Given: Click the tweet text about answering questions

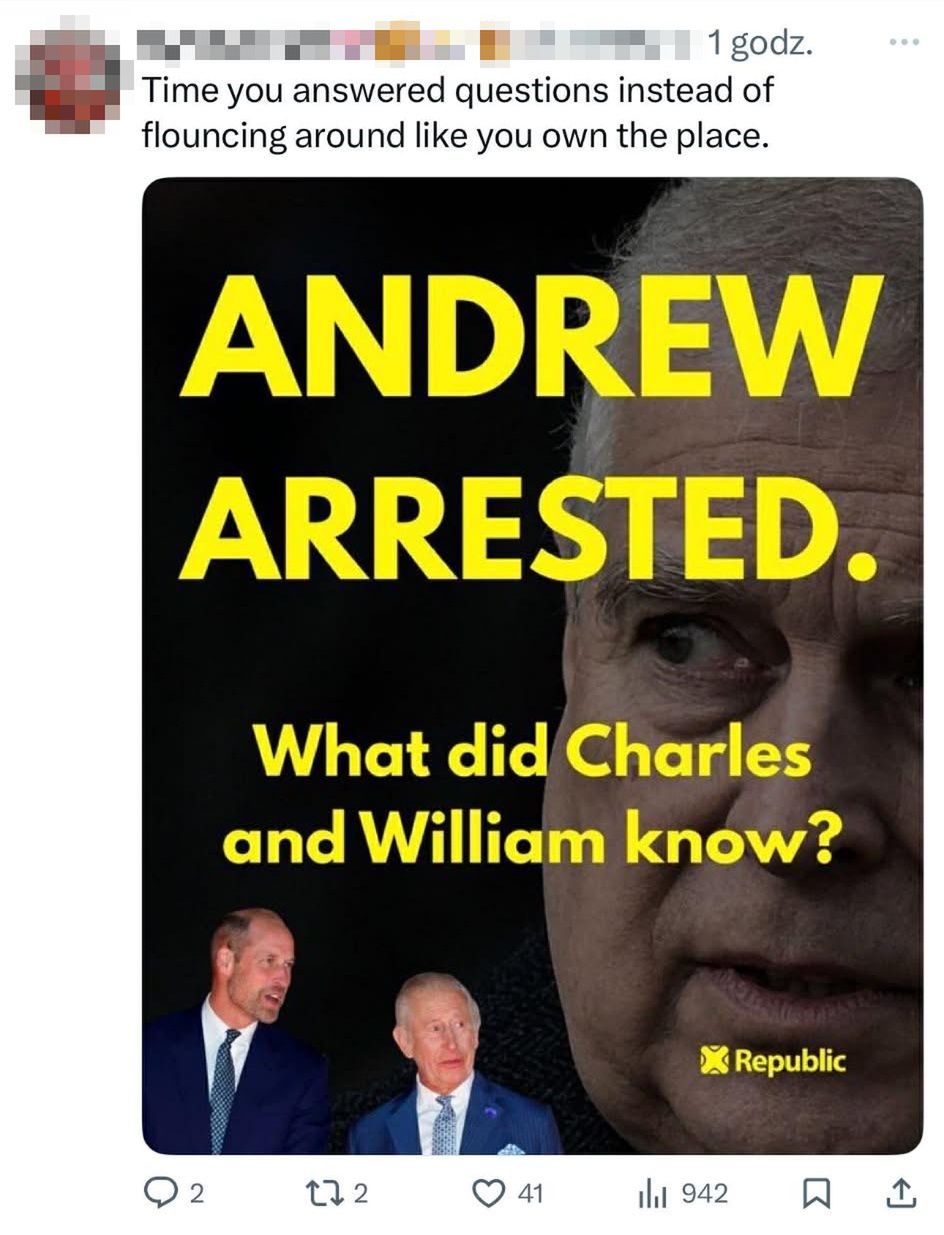Looking at the screenshot, I should pos(458,112).
